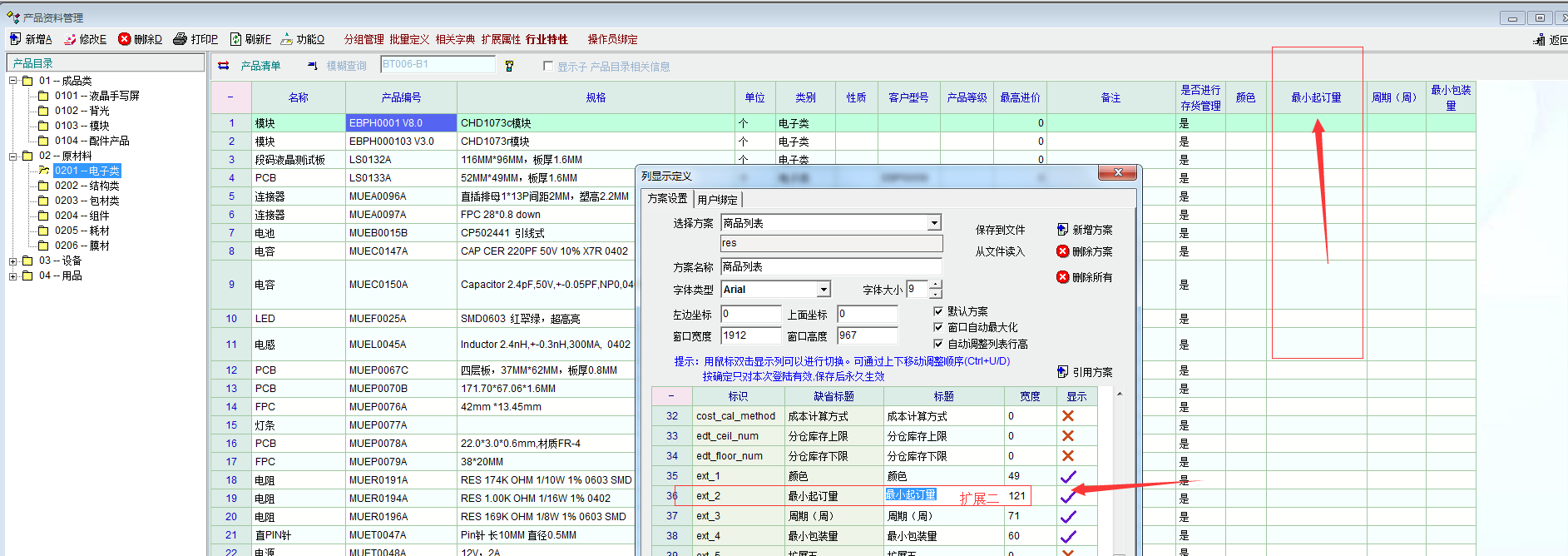The height and width of the screenshot is (556, 1568).
Task: Click the 新增A (add) toolbar icon
Action: (x=16, y=39)
